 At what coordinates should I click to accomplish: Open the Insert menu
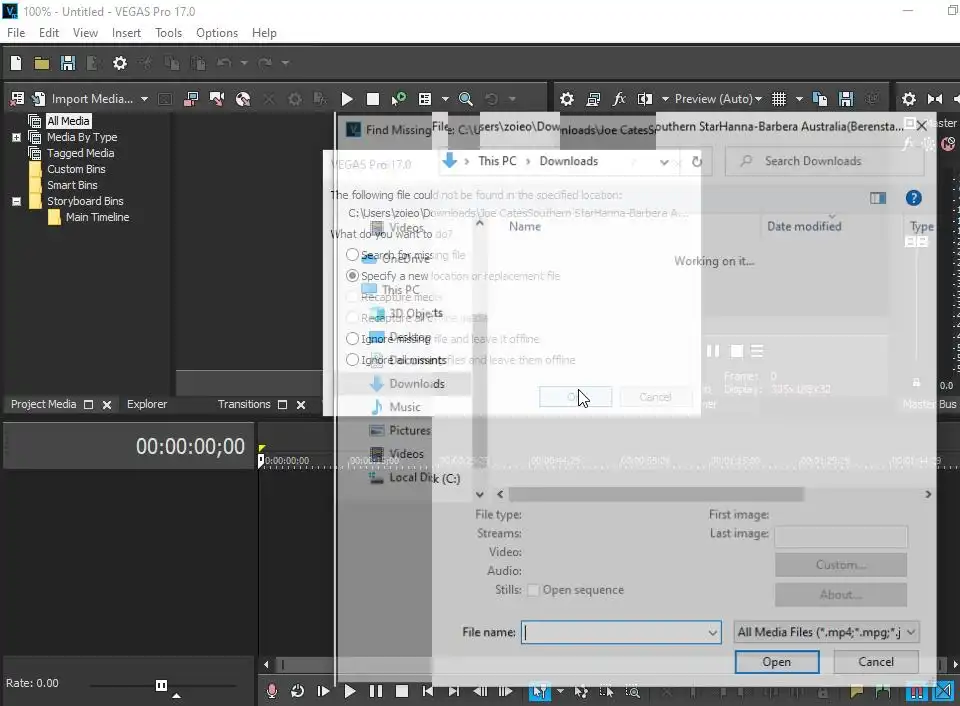[126, 32]
